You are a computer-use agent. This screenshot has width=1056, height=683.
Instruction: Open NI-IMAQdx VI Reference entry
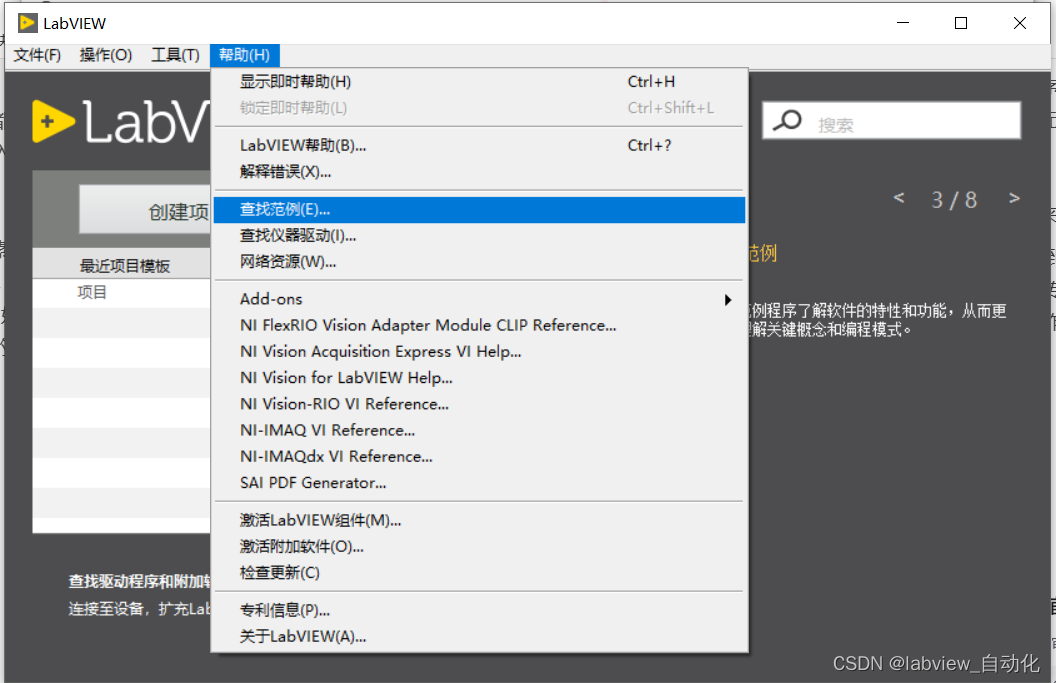(480, 457)
